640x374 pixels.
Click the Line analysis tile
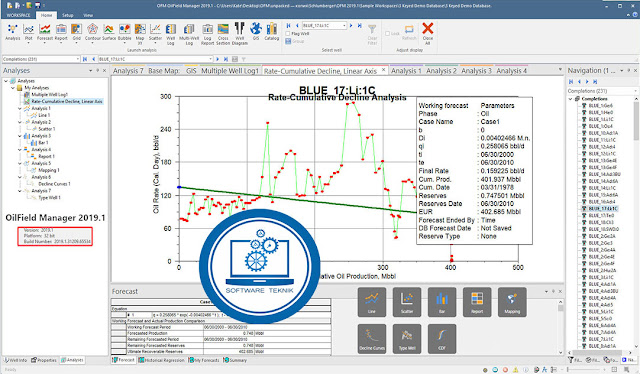coord(371,302)
